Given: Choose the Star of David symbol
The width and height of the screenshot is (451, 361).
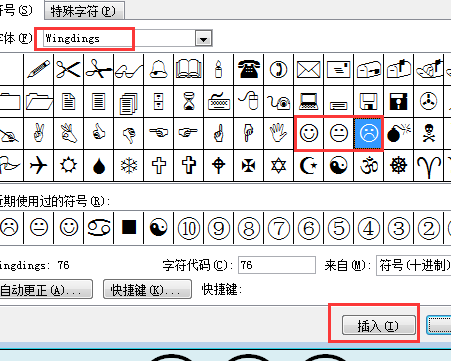Looking at the screenshot, I should 279,165.
